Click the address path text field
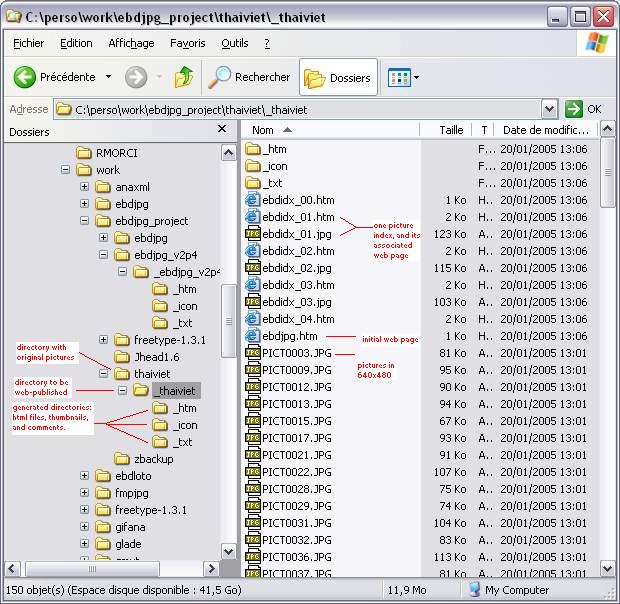 pyautogui.click(x=298, y=109)
